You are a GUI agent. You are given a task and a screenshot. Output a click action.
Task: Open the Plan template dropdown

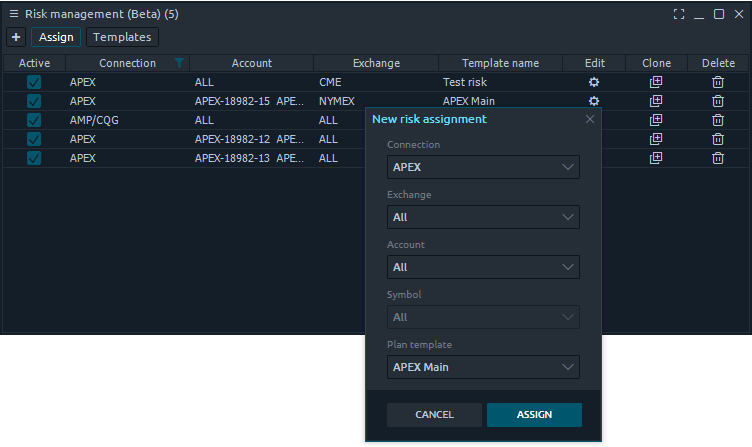[483, 367]
